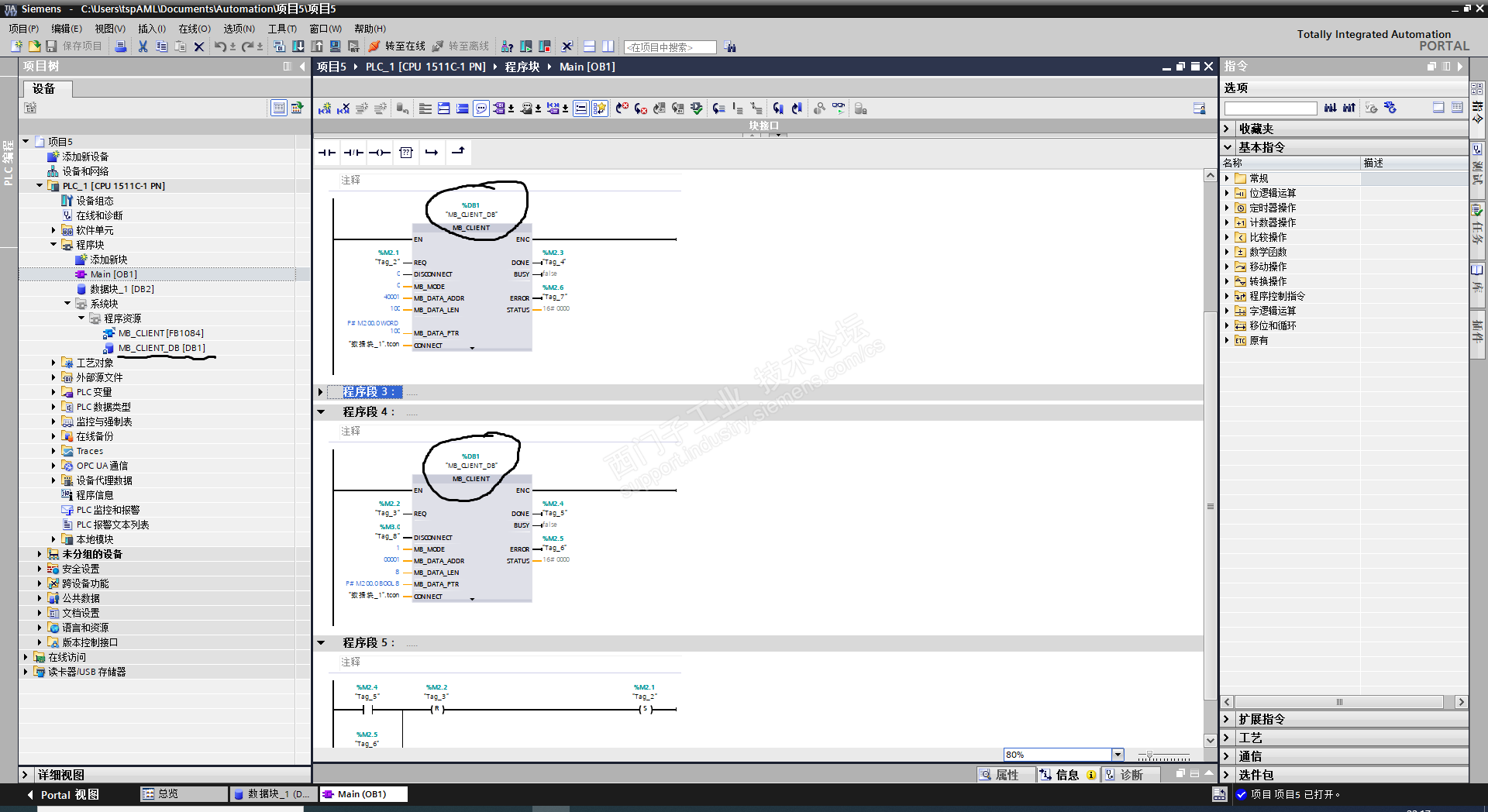The width and height of the screenshot is (1488, 812).
Task: Select MB_CLIENT_DB [DB1] in project tree
Action: click(161, 348)
